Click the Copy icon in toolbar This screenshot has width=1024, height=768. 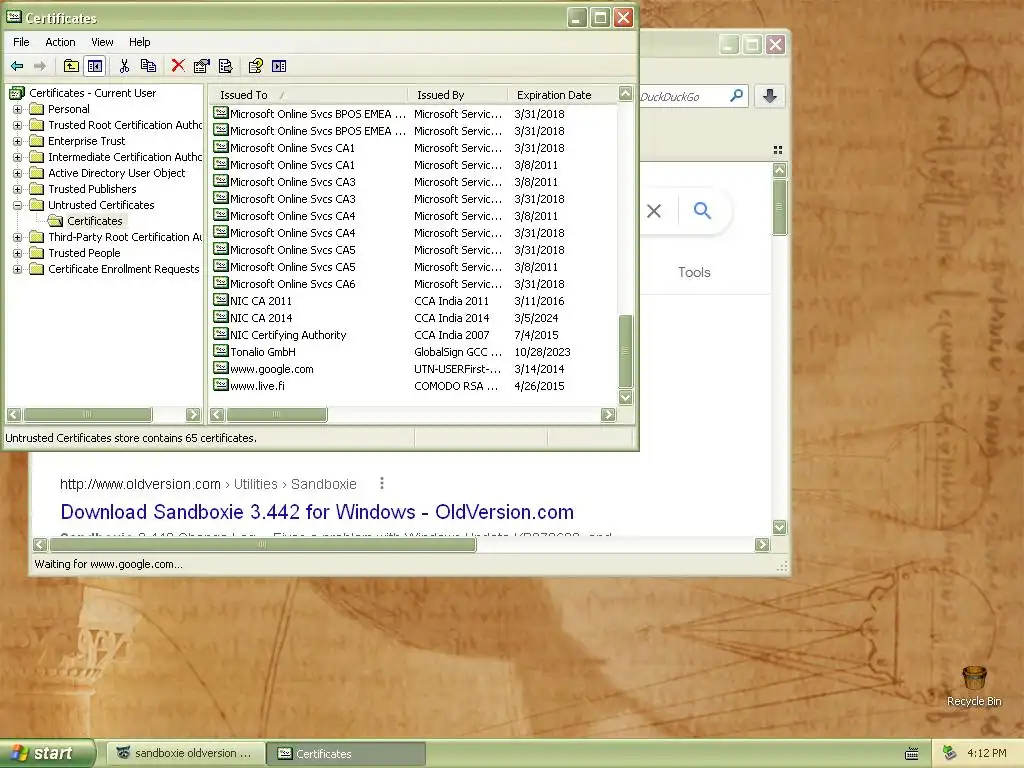[x=148, y=66]
